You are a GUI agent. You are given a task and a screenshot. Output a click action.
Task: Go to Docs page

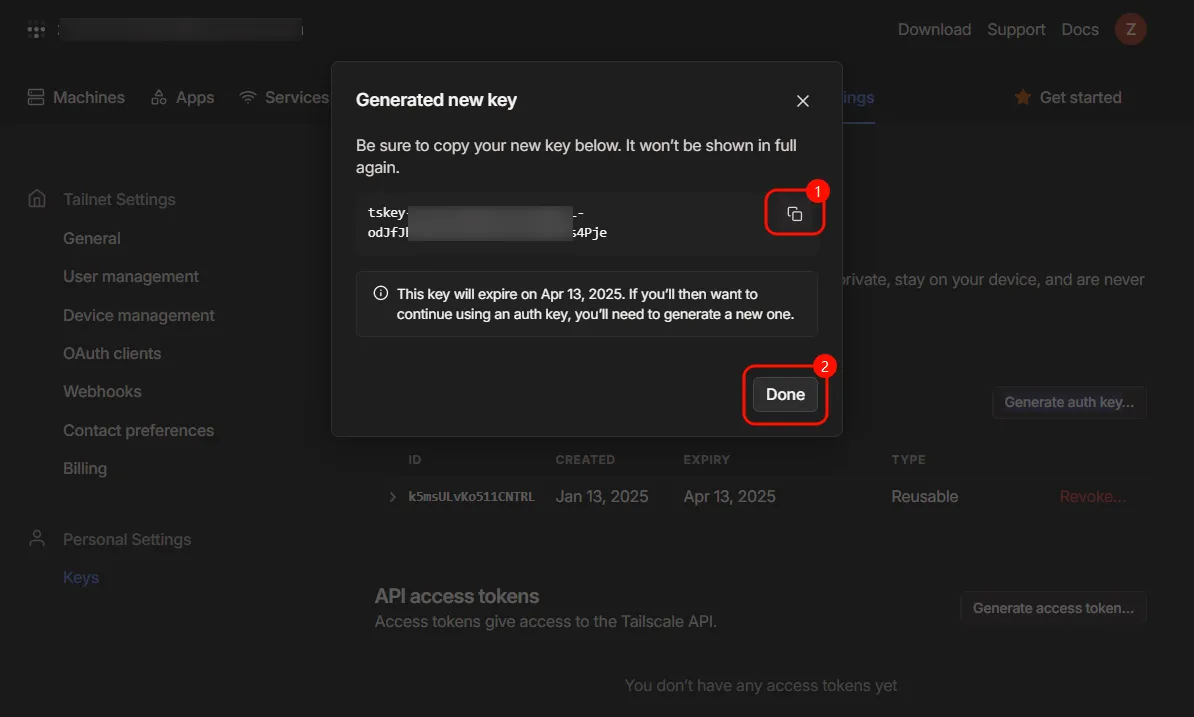pyautogui.click(x=1080, y=29)
